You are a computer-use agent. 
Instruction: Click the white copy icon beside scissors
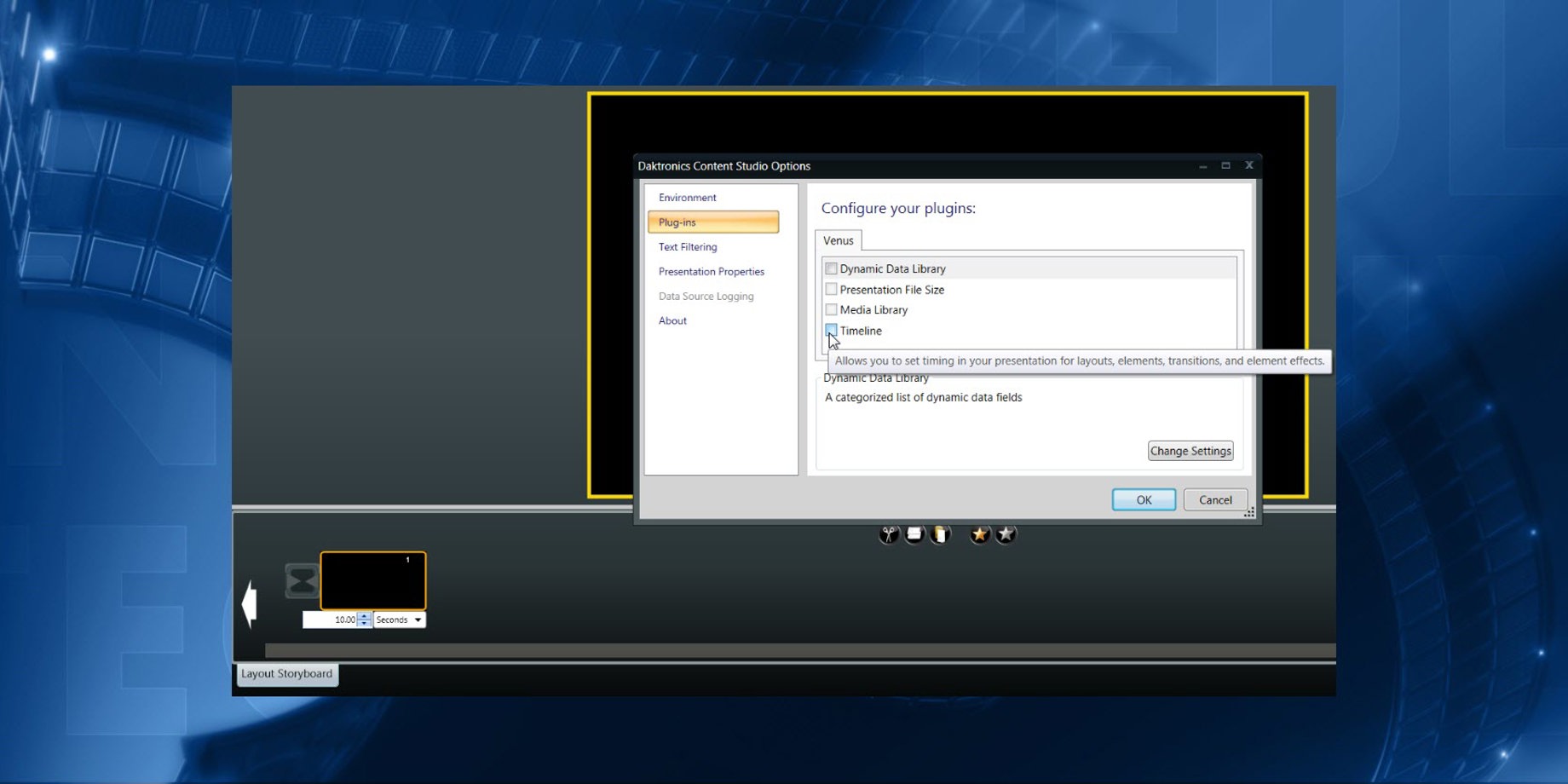tap(914, 534)
